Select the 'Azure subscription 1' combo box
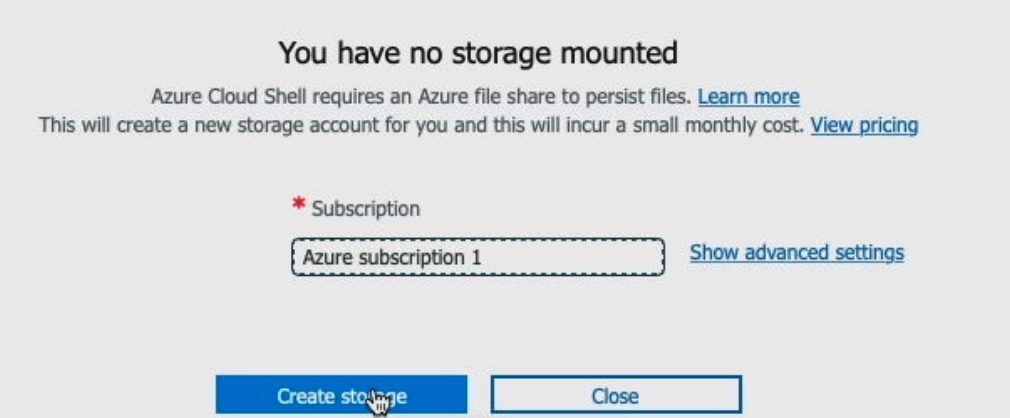This screenshot has width=1010, height=418. (477, 257)
